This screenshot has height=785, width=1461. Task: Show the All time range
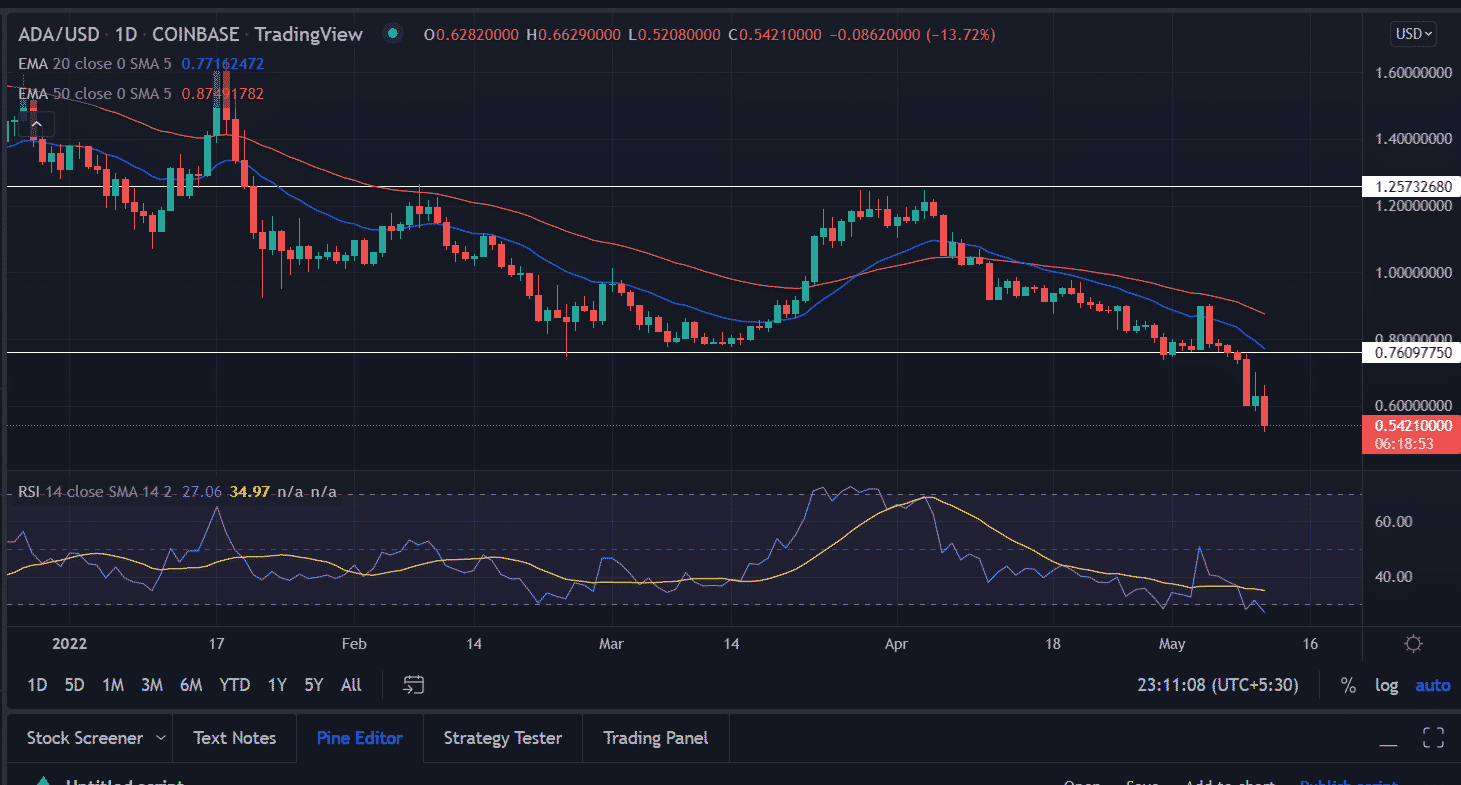click(x=351, y=685)
